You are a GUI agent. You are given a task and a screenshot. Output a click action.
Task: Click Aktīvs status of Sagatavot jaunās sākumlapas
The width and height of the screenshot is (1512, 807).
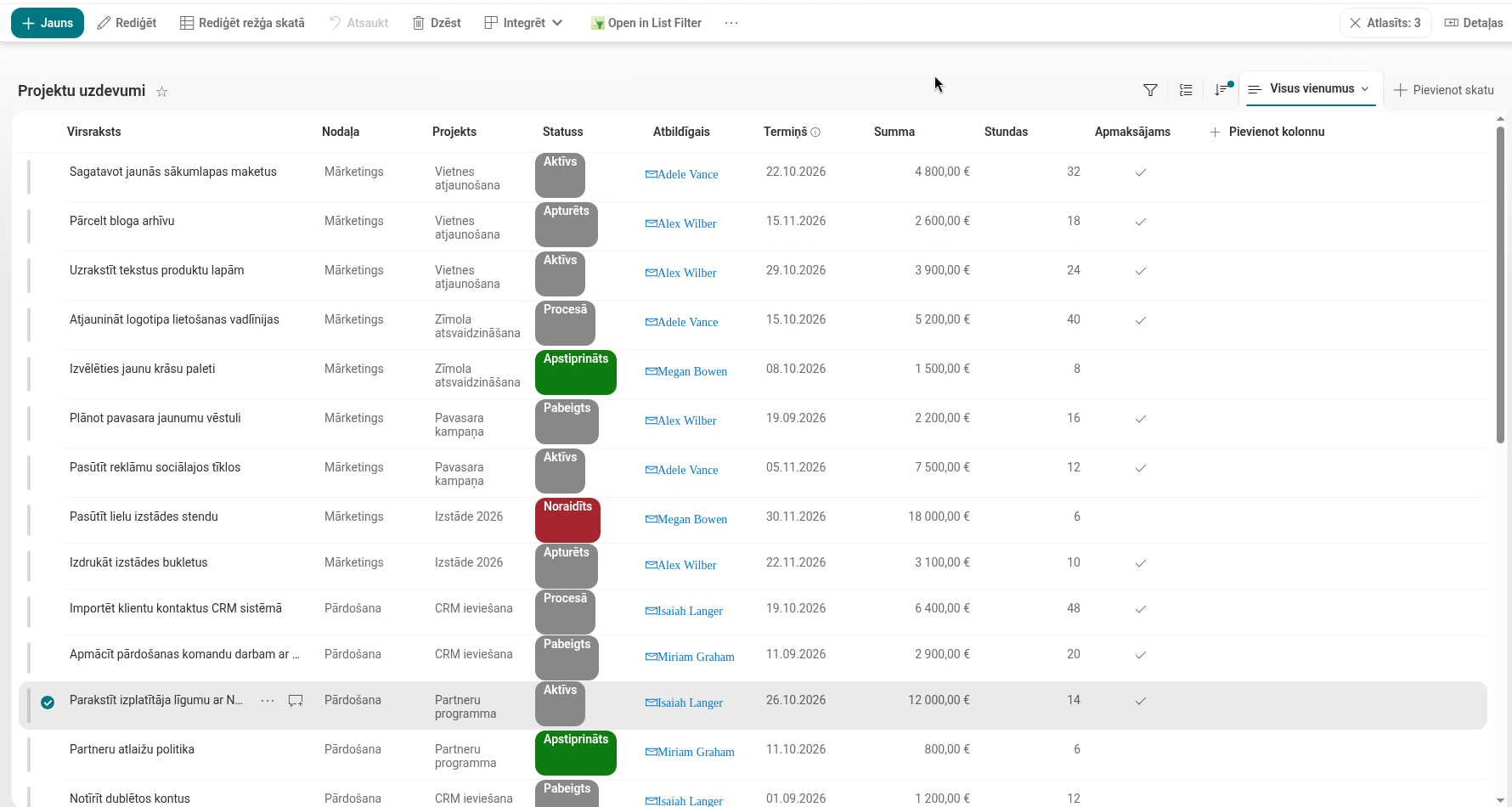tap(560, 175)
